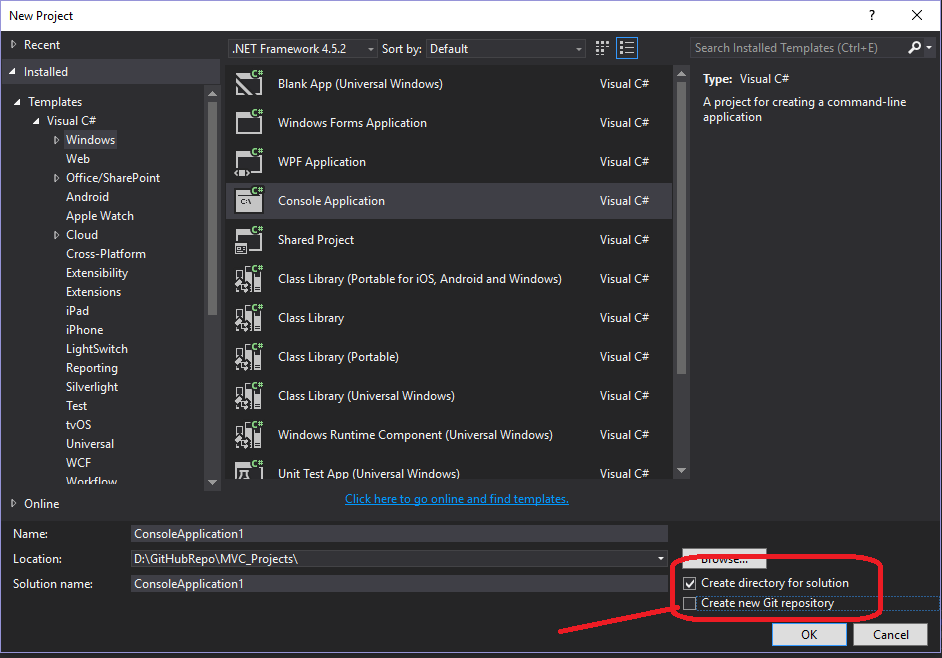
Task: Open the Location path dropdown arrow
Action: (661, 559)
